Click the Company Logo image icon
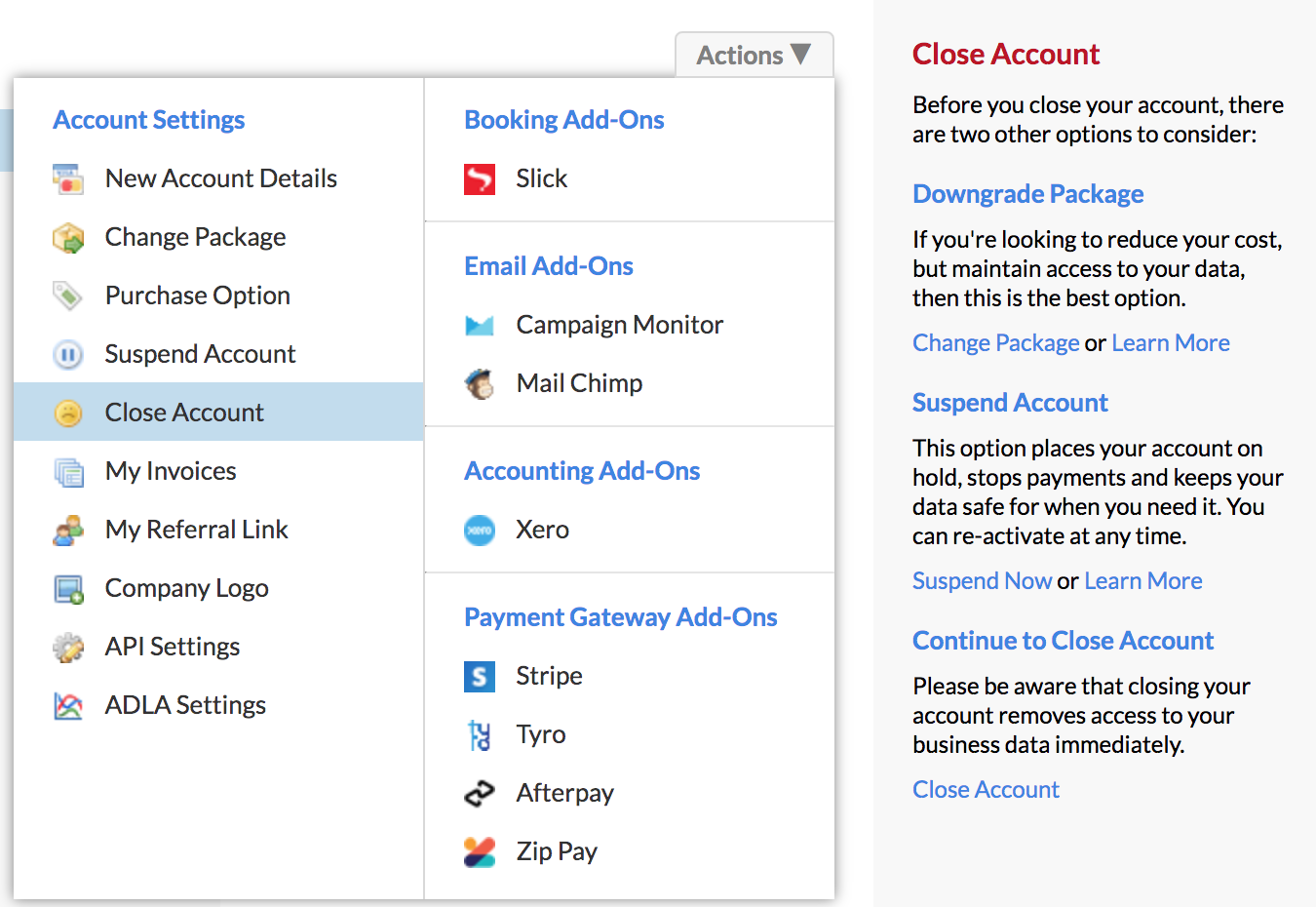 [x=68, y=588]
